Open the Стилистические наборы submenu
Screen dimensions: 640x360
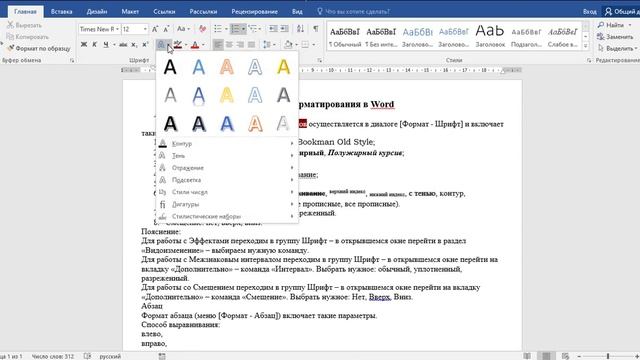227,216
